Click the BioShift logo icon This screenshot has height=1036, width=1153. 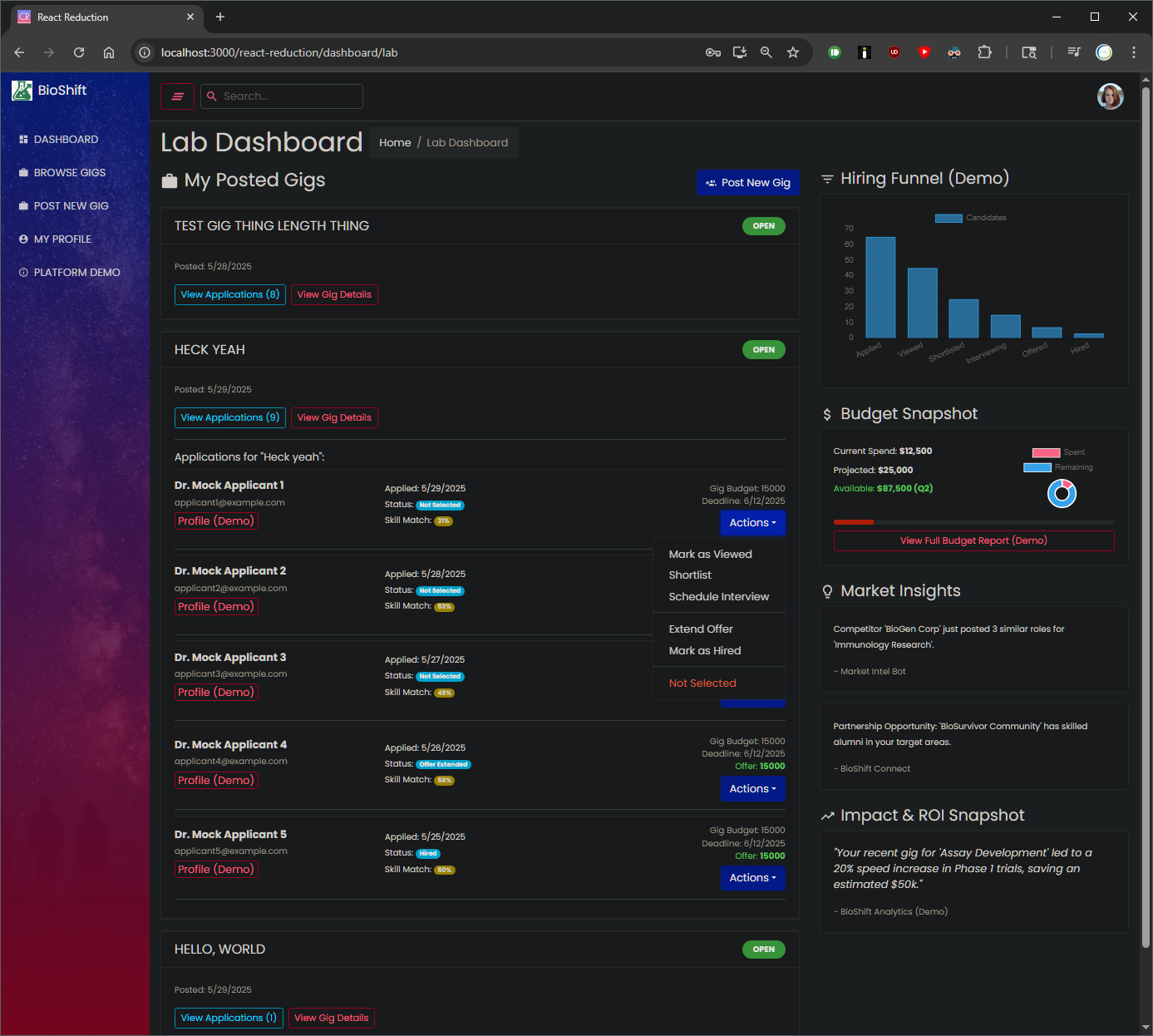click(x=22, y=91)
